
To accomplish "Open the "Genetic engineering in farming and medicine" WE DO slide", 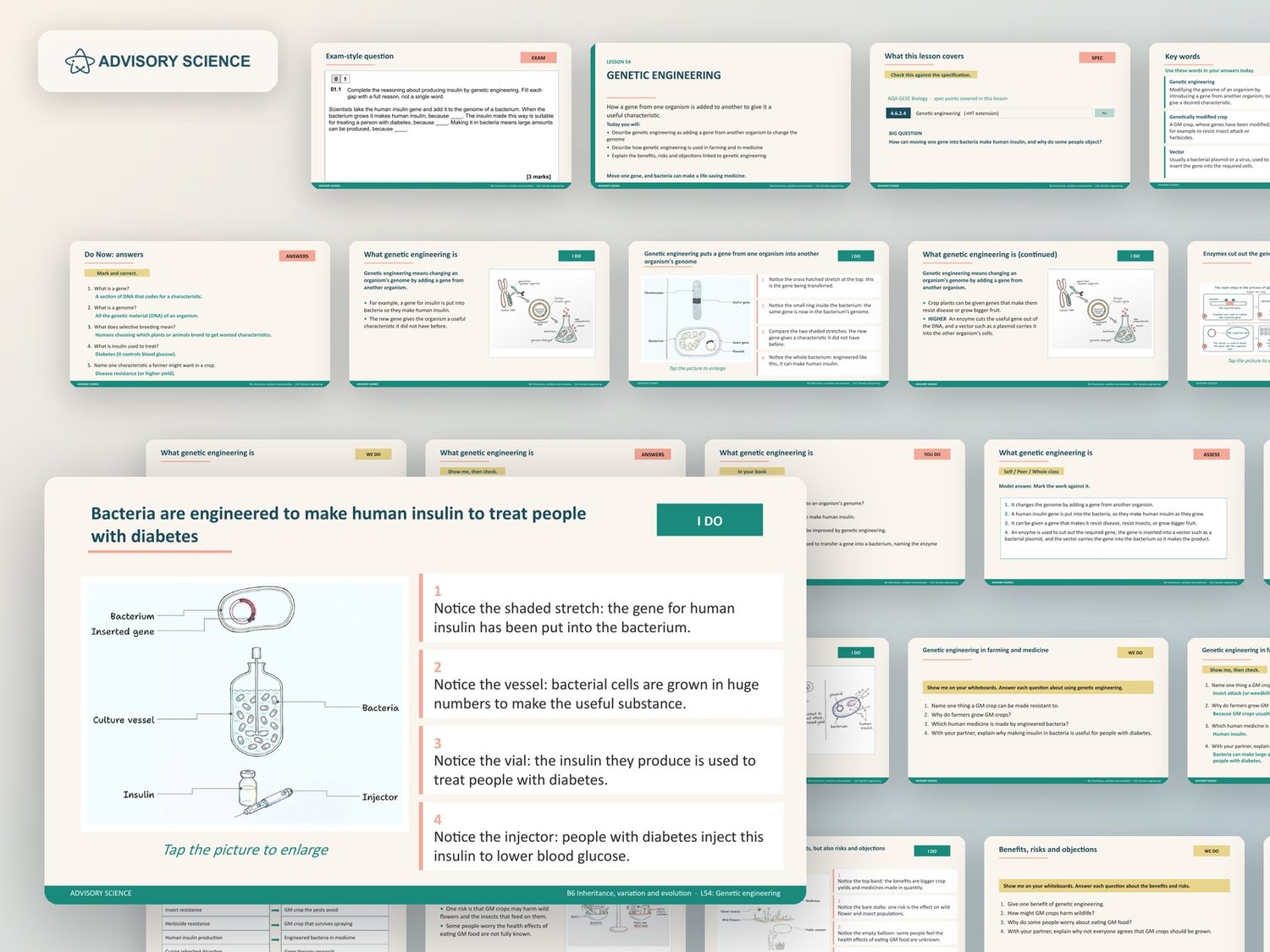I will (1038, 711).
